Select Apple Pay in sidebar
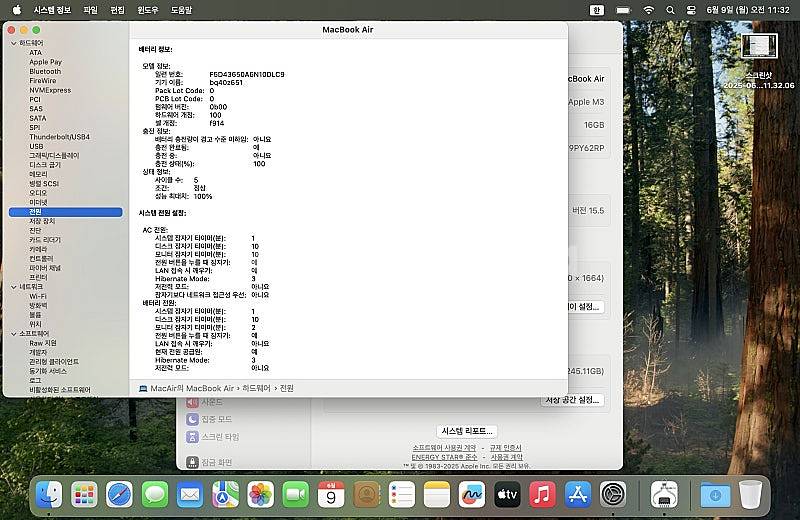800x520 pixels. pyautogui.click(x=45, y=62)
